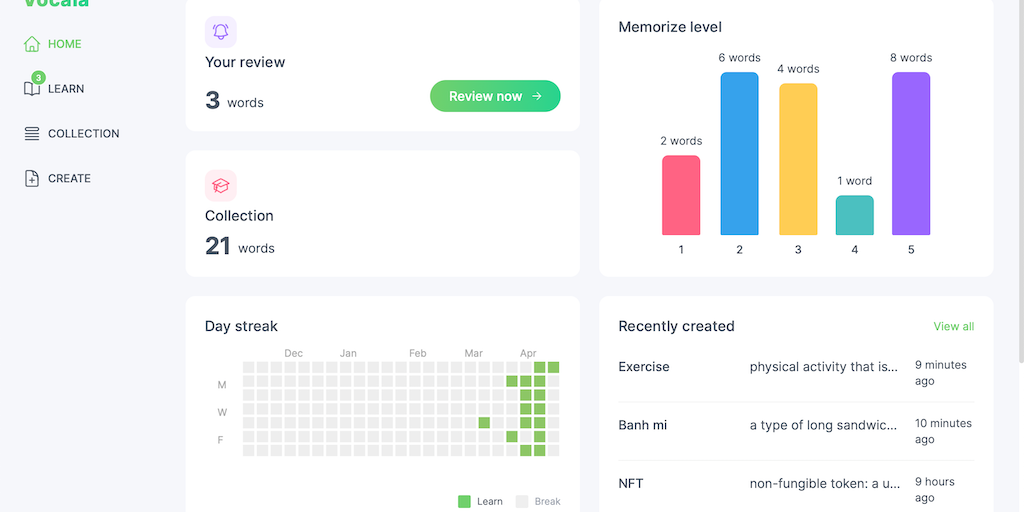Click the Vocala logo
This screenshot has height=512, width=1024.
pos(57,3)
